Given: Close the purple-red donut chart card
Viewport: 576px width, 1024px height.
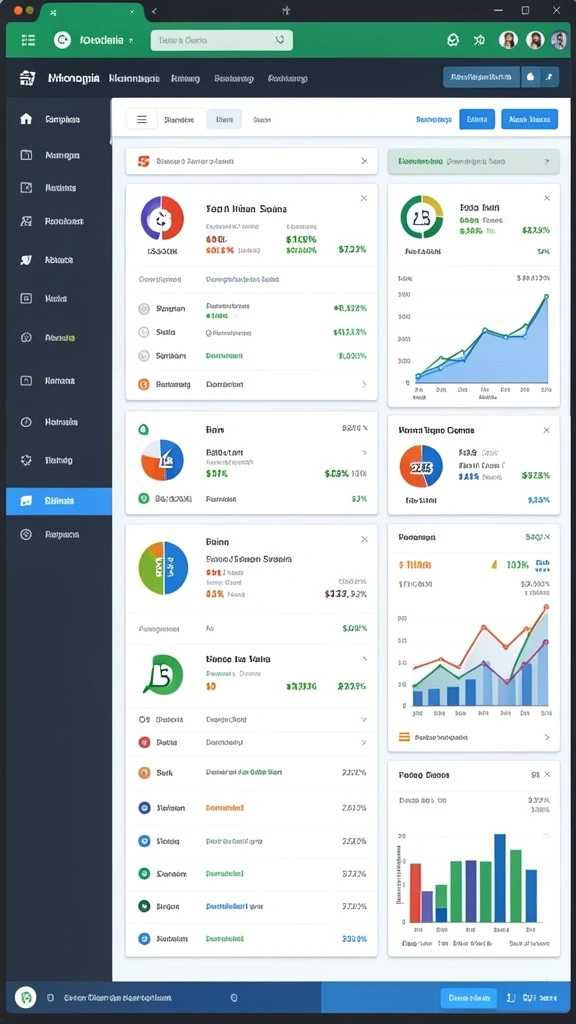Looking at the screenshot, I should tap(364, 198).
